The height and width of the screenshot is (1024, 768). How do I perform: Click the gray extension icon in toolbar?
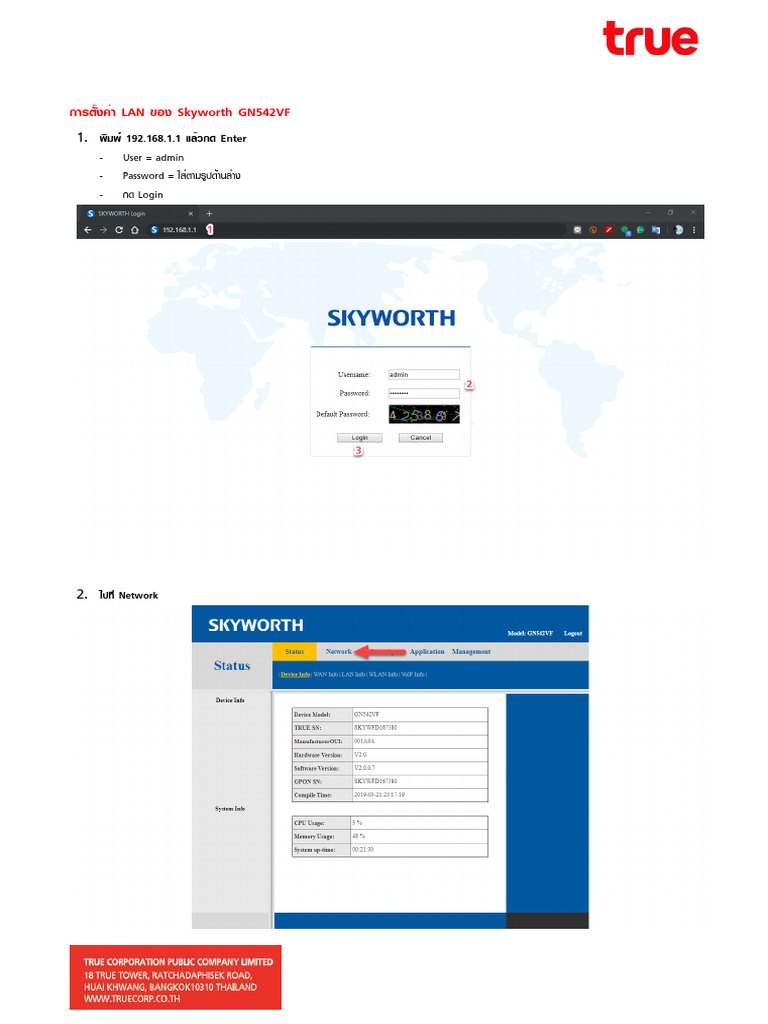(577, 230)
